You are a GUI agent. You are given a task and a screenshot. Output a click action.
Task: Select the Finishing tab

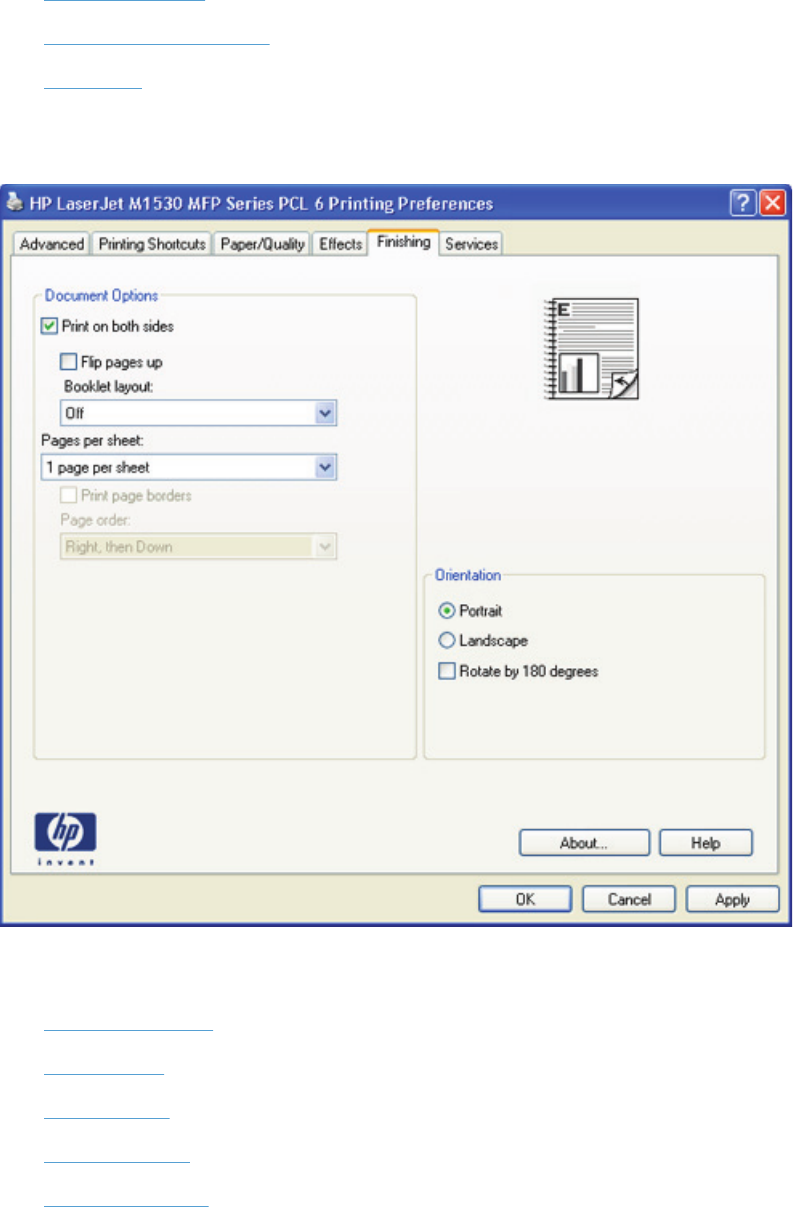coord(403,243)
